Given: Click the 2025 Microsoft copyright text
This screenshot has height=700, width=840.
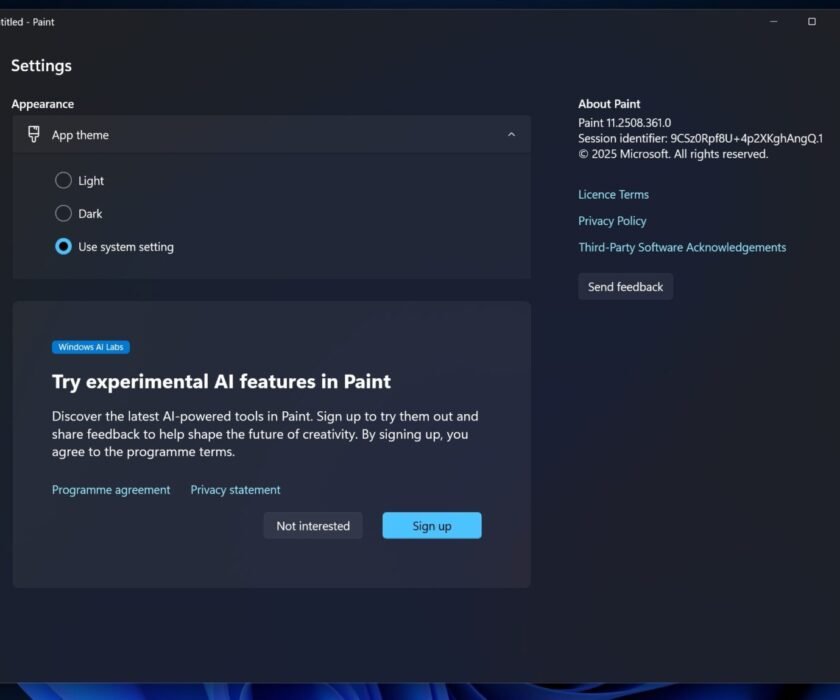Looking at the screenshot, I should [x=673, y=154].
